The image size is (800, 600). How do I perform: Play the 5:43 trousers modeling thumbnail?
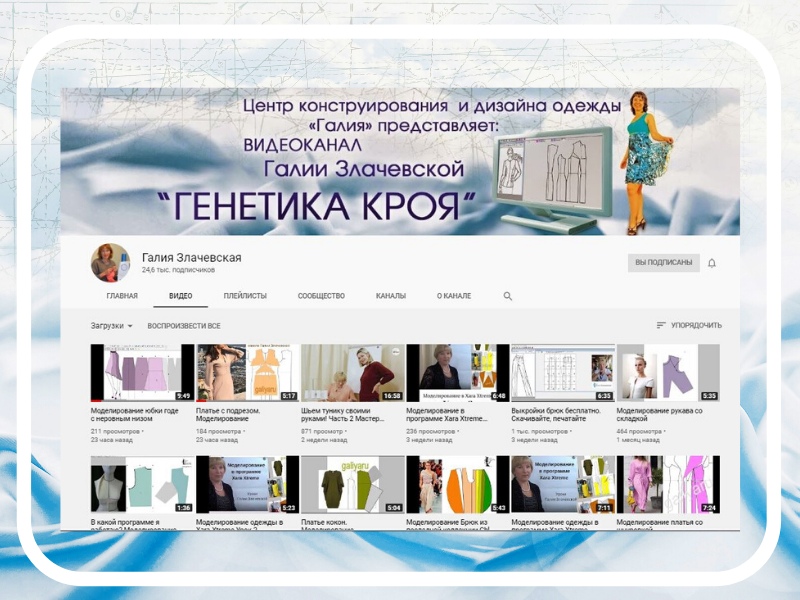(458, 484)
